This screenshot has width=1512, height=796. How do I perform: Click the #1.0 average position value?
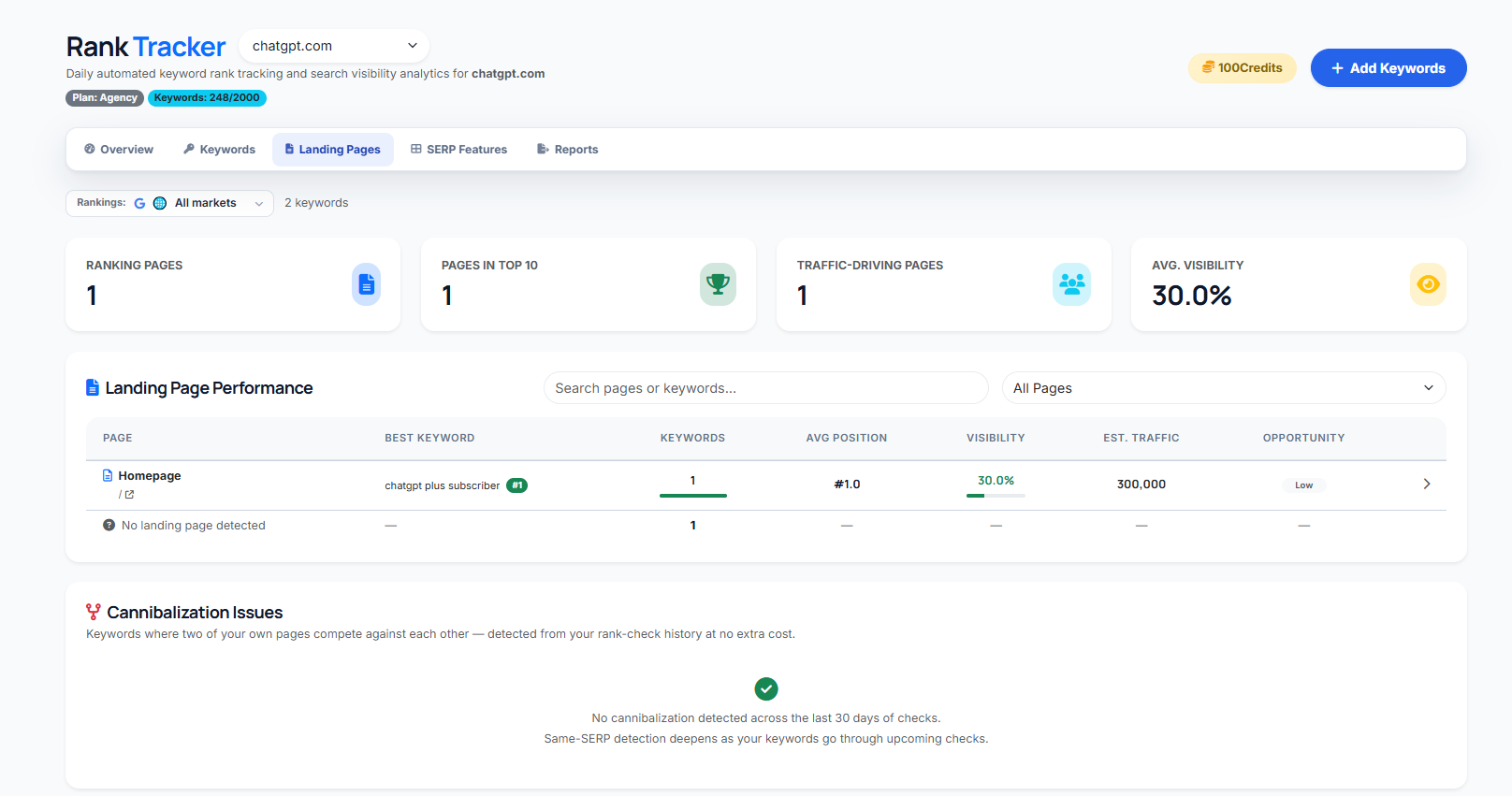pos(847,484)
